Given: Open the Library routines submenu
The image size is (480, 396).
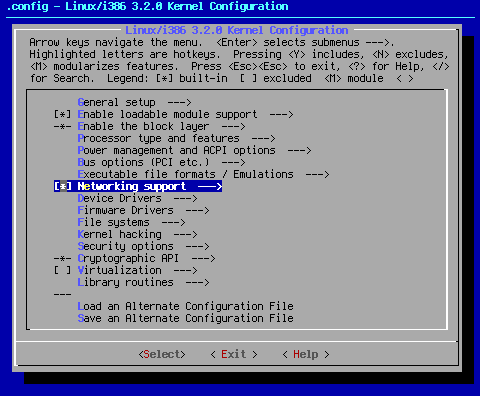Looking at the screenshot, I should [x=143, y=282].
